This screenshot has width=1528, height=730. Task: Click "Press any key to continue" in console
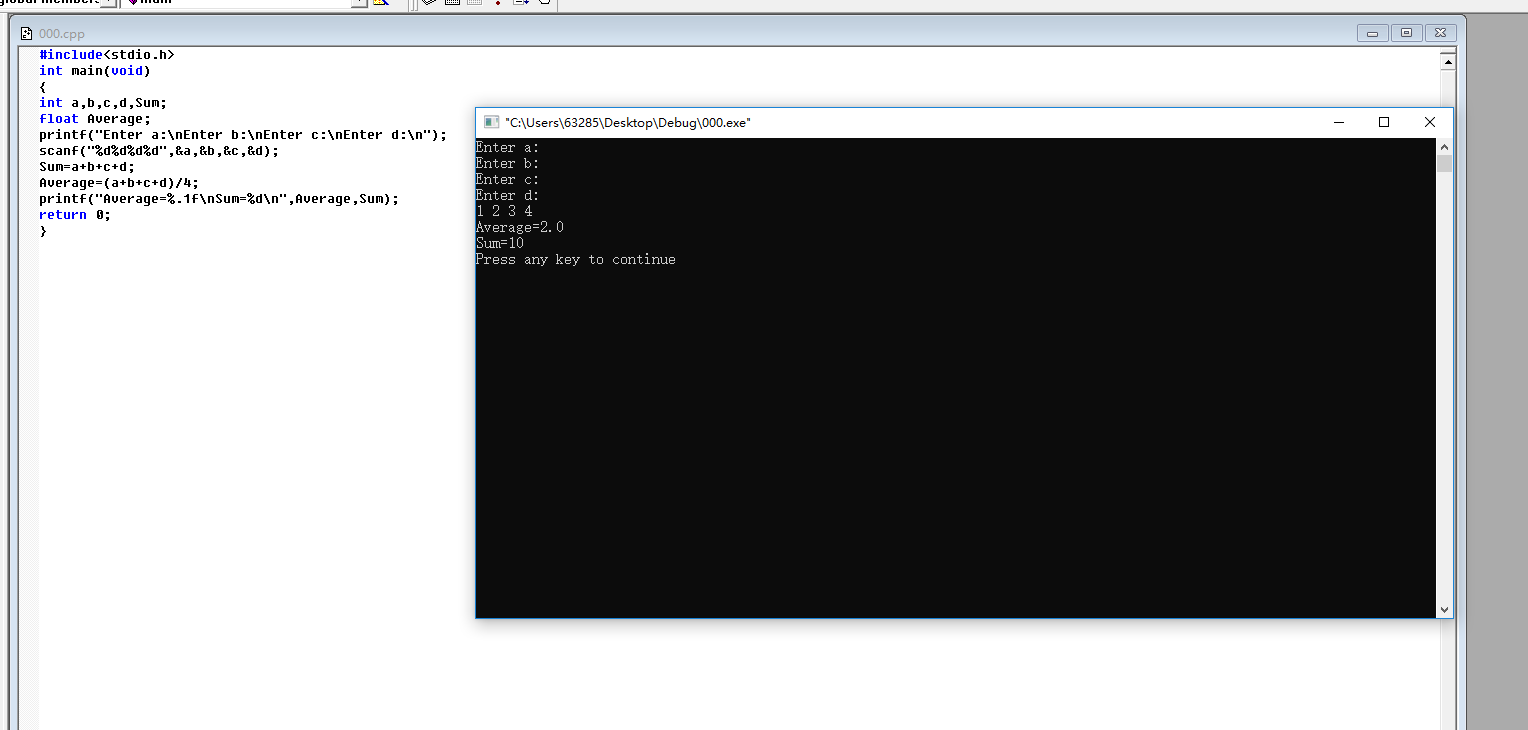(x=576, y=259)
